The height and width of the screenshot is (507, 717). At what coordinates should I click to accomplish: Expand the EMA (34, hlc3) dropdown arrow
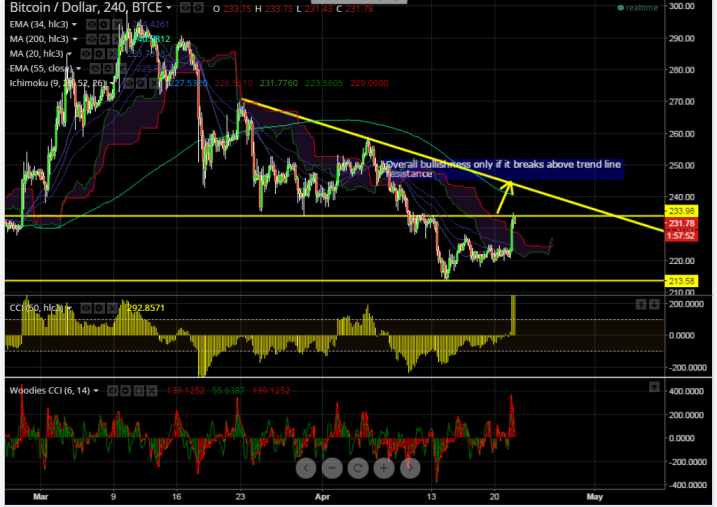click(75, 24)
